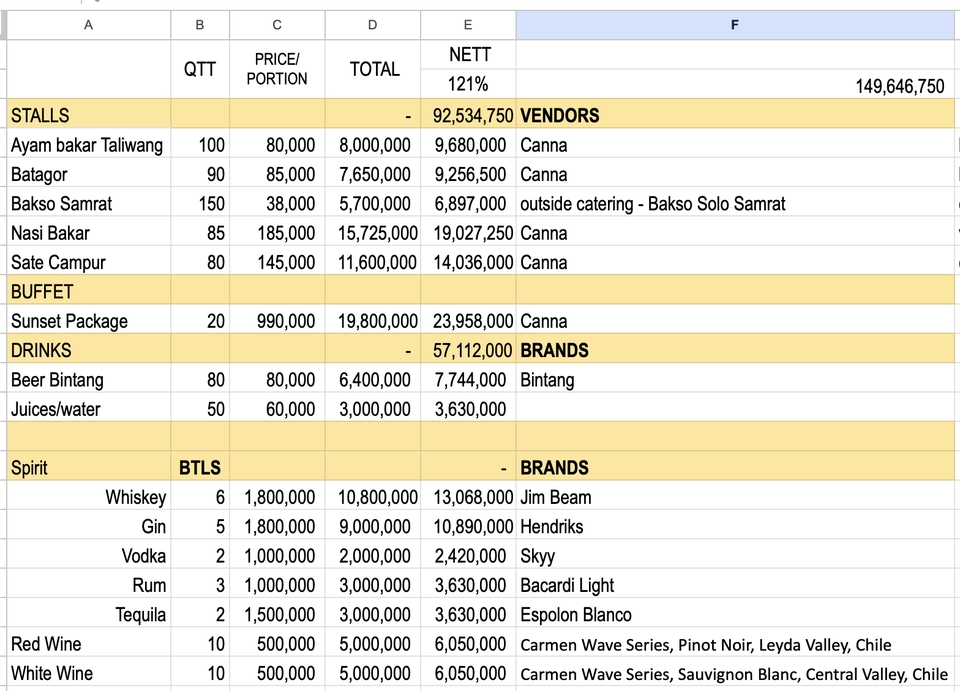960x691 pixels.
Task: Select the Whiskey cell
Action: tap(88, 496)
